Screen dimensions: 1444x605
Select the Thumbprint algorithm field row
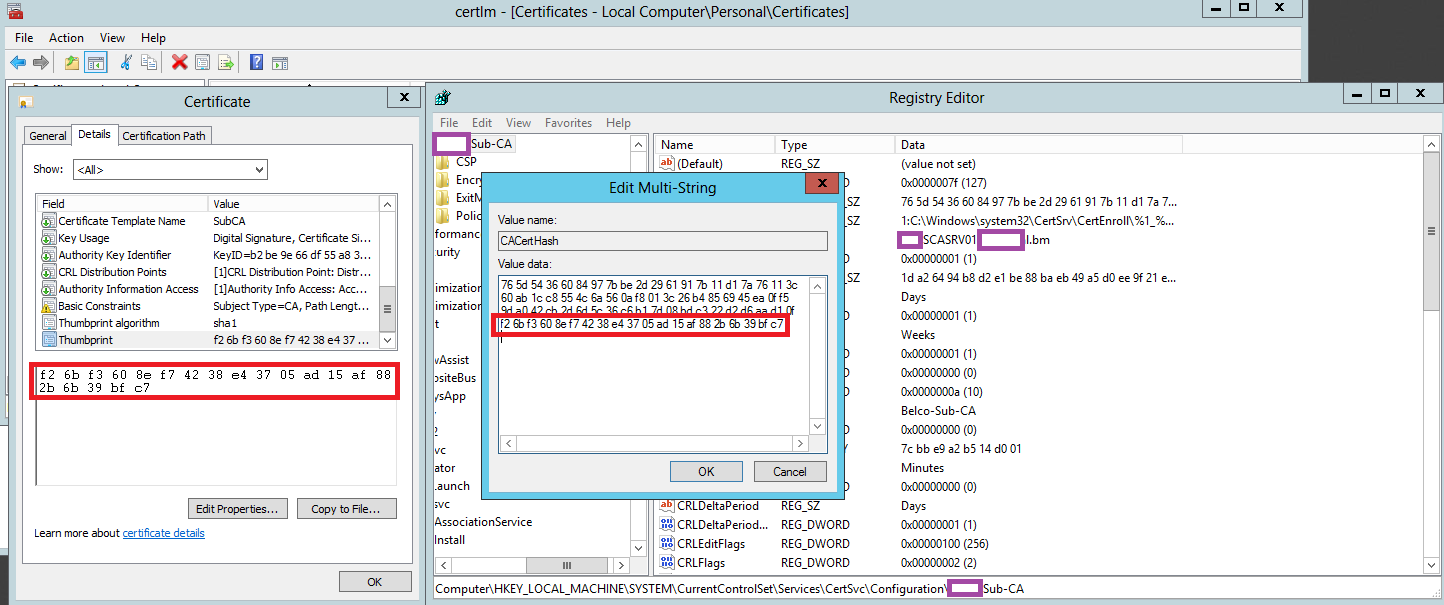(109, 323)
